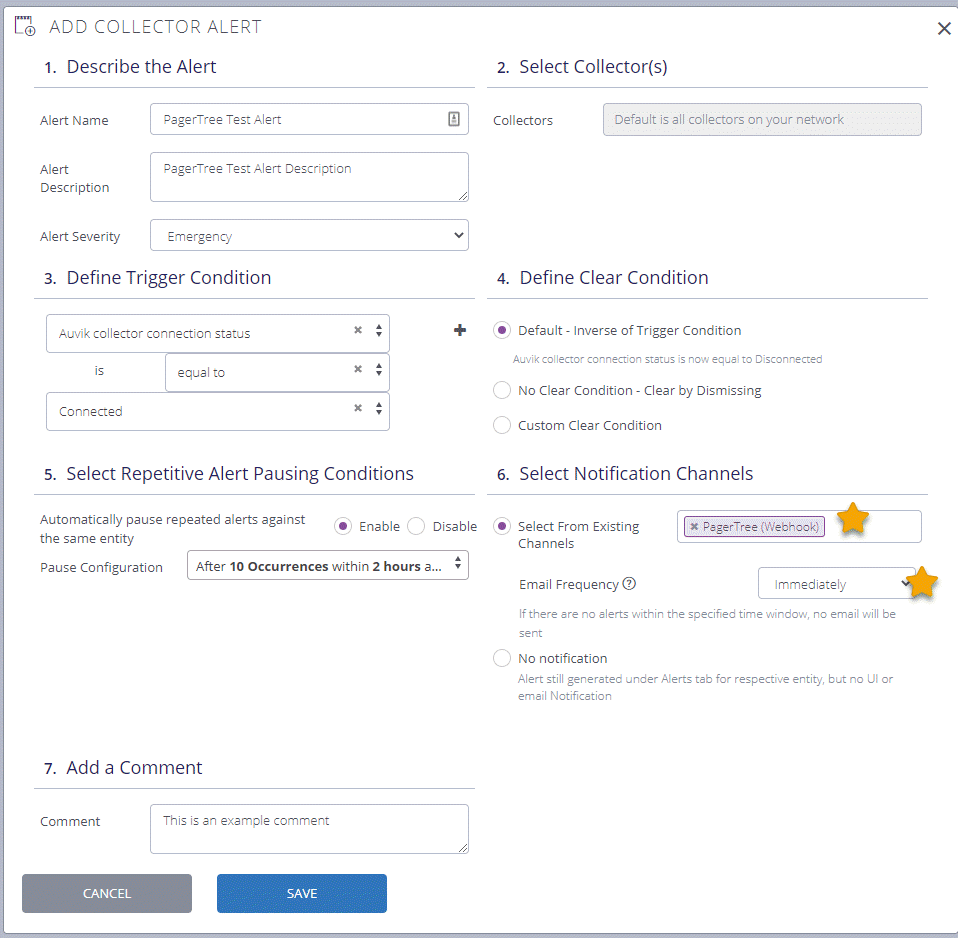Add another trigger condition with plus icon
958x938 pixels.
click(460, 331)
